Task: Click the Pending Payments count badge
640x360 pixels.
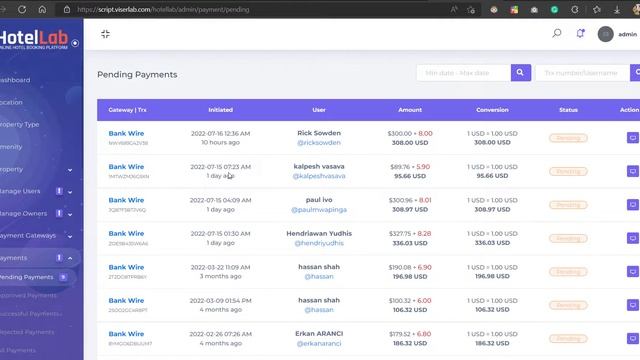Action: point(63,277)
